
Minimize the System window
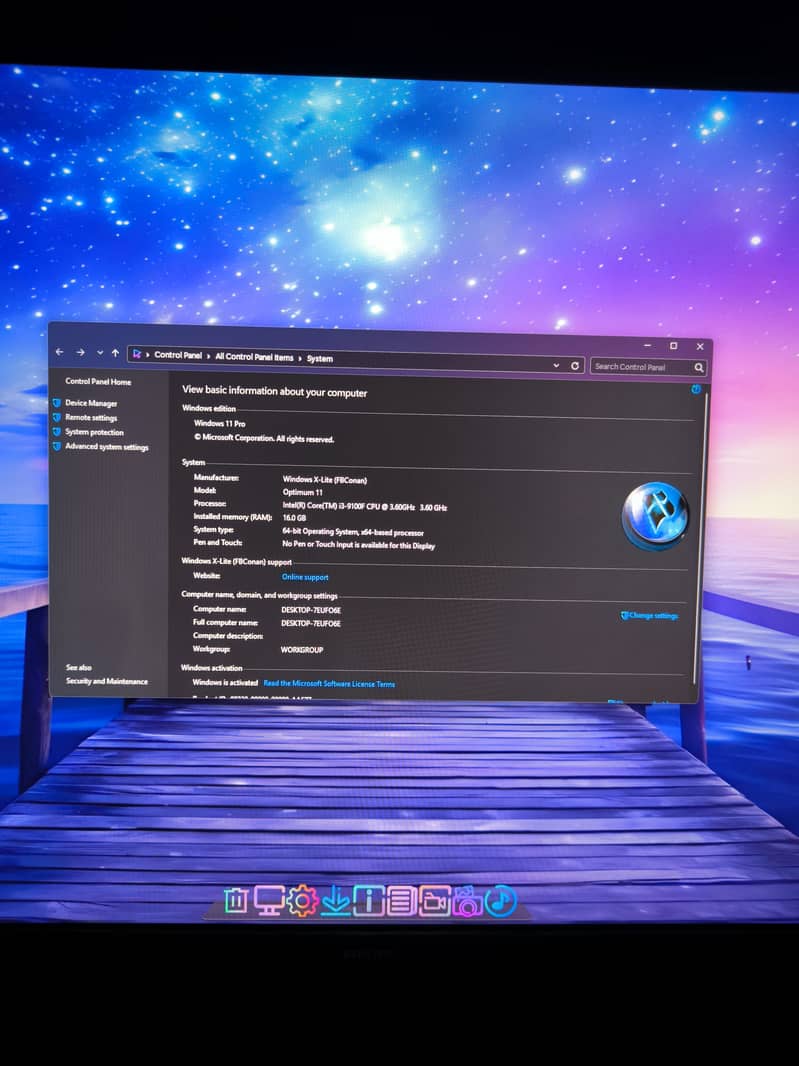pyautogui.click(x=647, y=345)
